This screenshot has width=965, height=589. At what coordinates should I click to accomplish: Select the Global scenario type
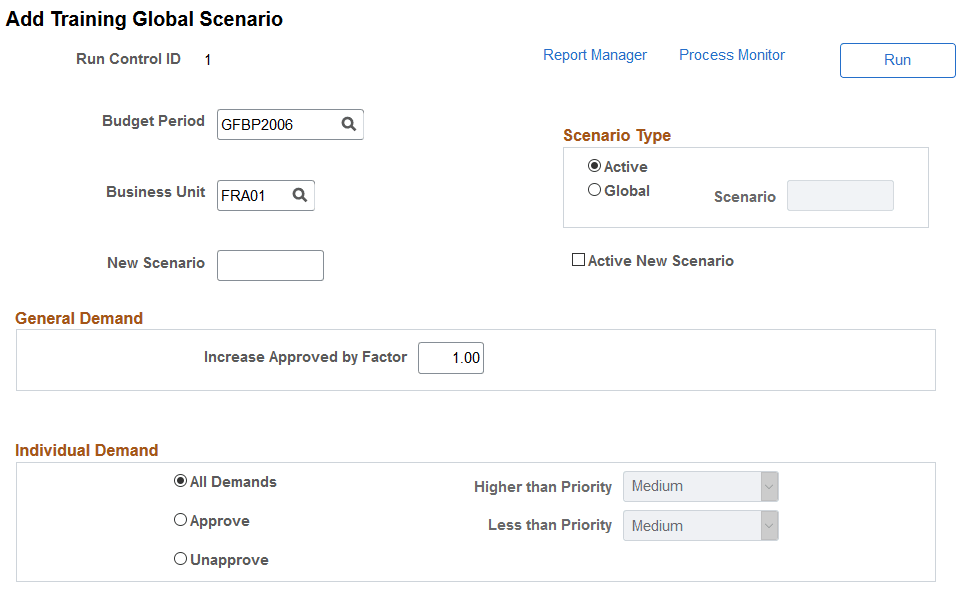pyautogui.click(x=595, y=189)
